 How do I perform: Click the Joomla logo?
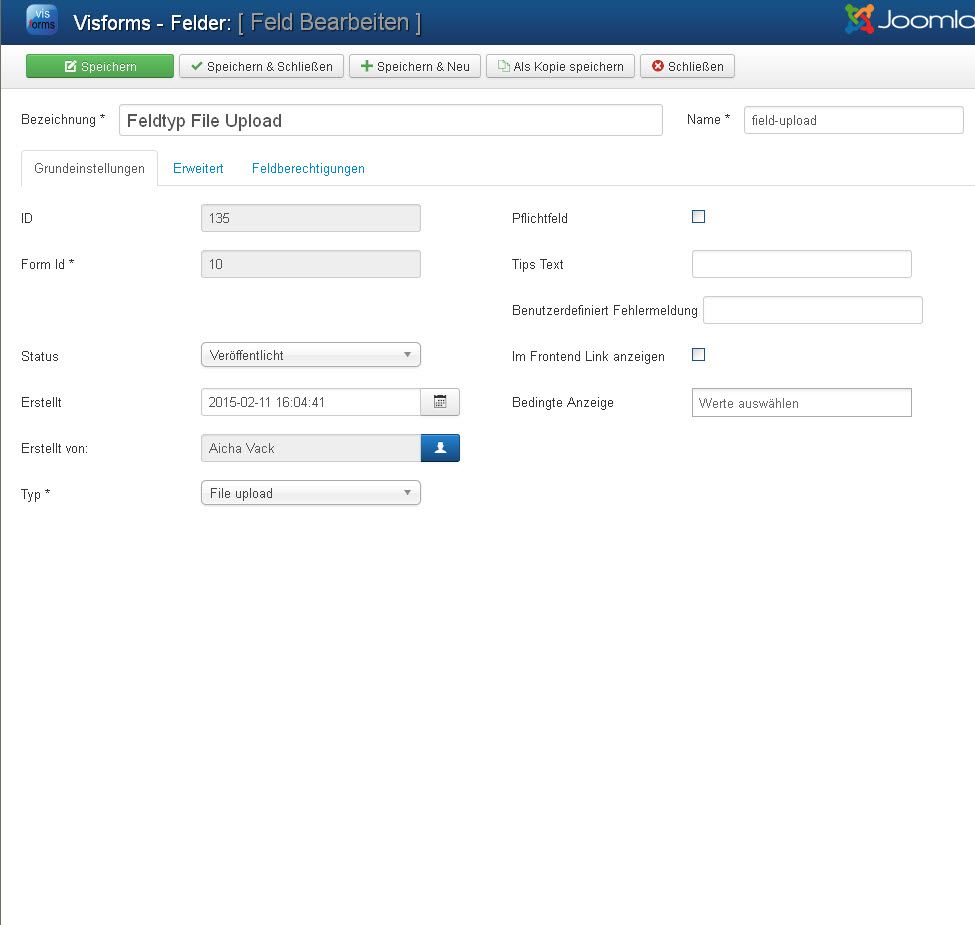pos(909,20)
